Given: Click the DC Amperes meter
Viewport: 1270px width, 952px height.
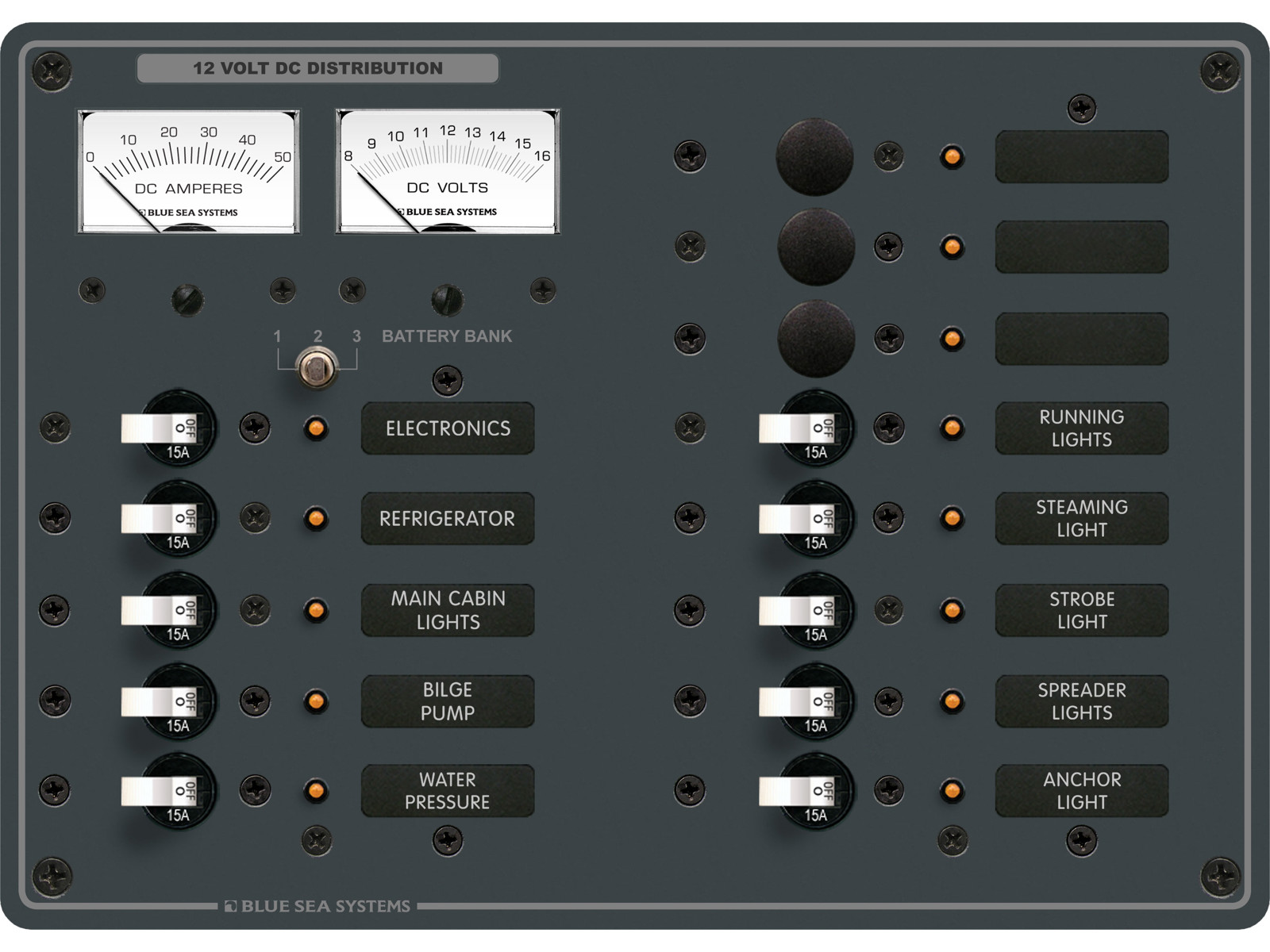Looking at the screenshot, I should [188, 171].
